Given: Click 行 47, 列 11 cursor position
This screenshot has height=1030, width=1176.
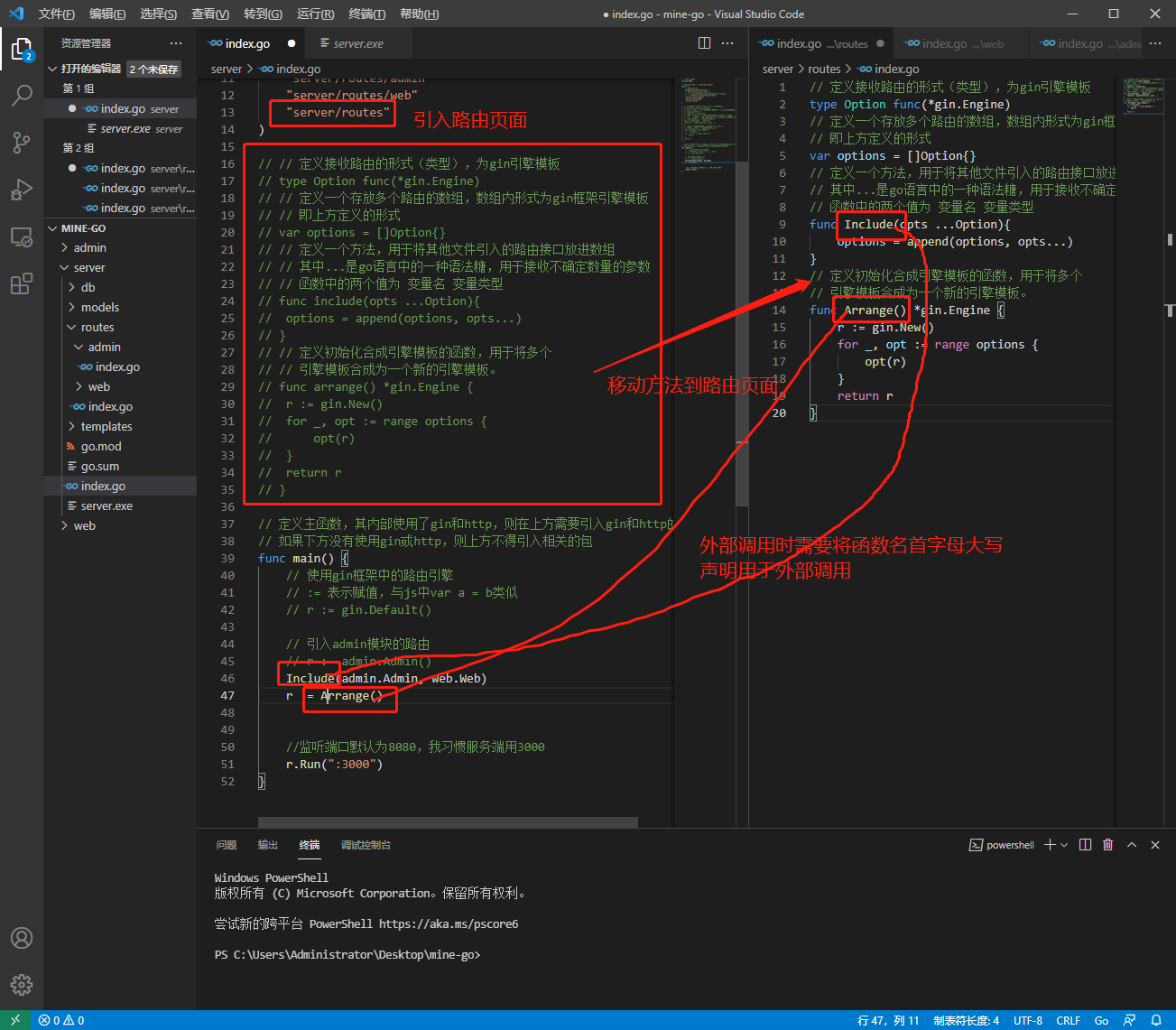Looking at the screenshot, I should pyautogui.click(x=888, y=1020).
